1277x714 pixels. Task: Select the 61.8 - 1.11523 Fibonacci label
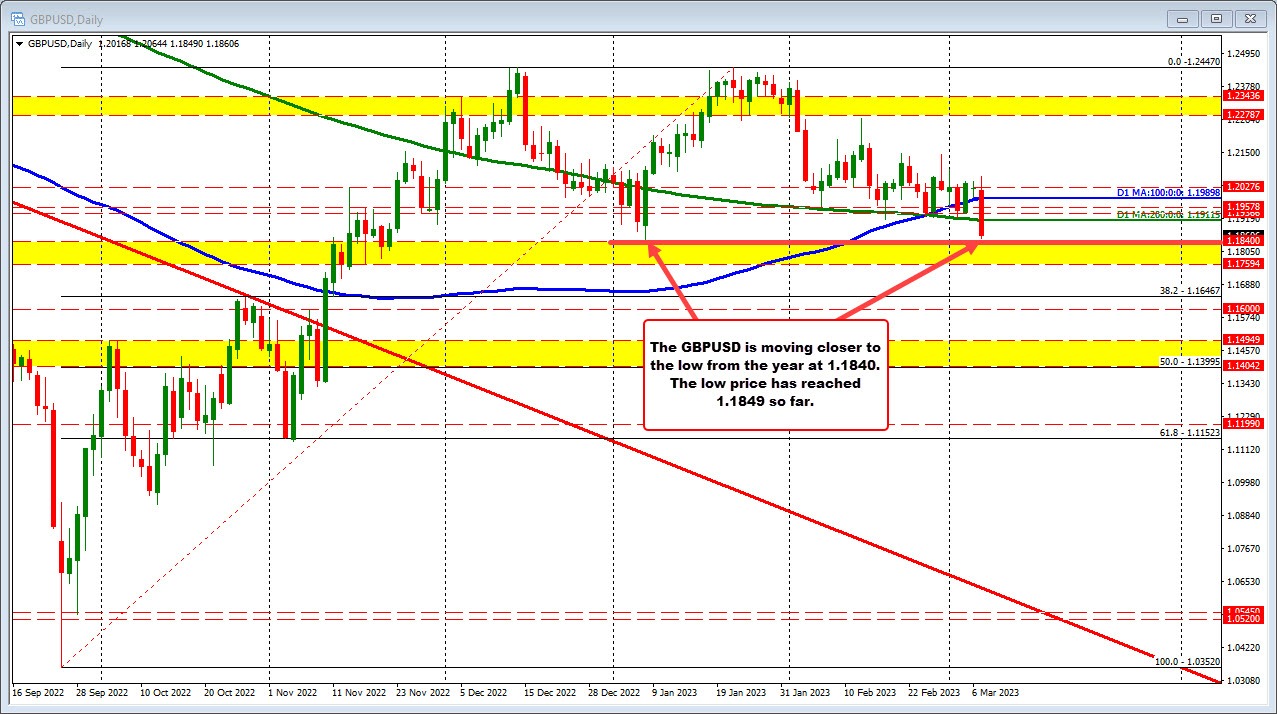click(x=1182, y=432)
